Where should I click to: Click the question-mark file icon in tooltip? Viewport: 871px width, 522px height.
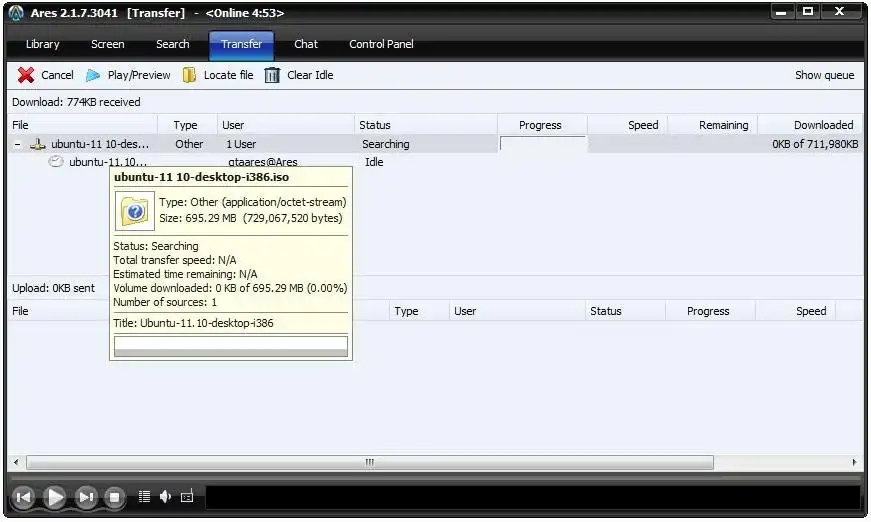134,210
